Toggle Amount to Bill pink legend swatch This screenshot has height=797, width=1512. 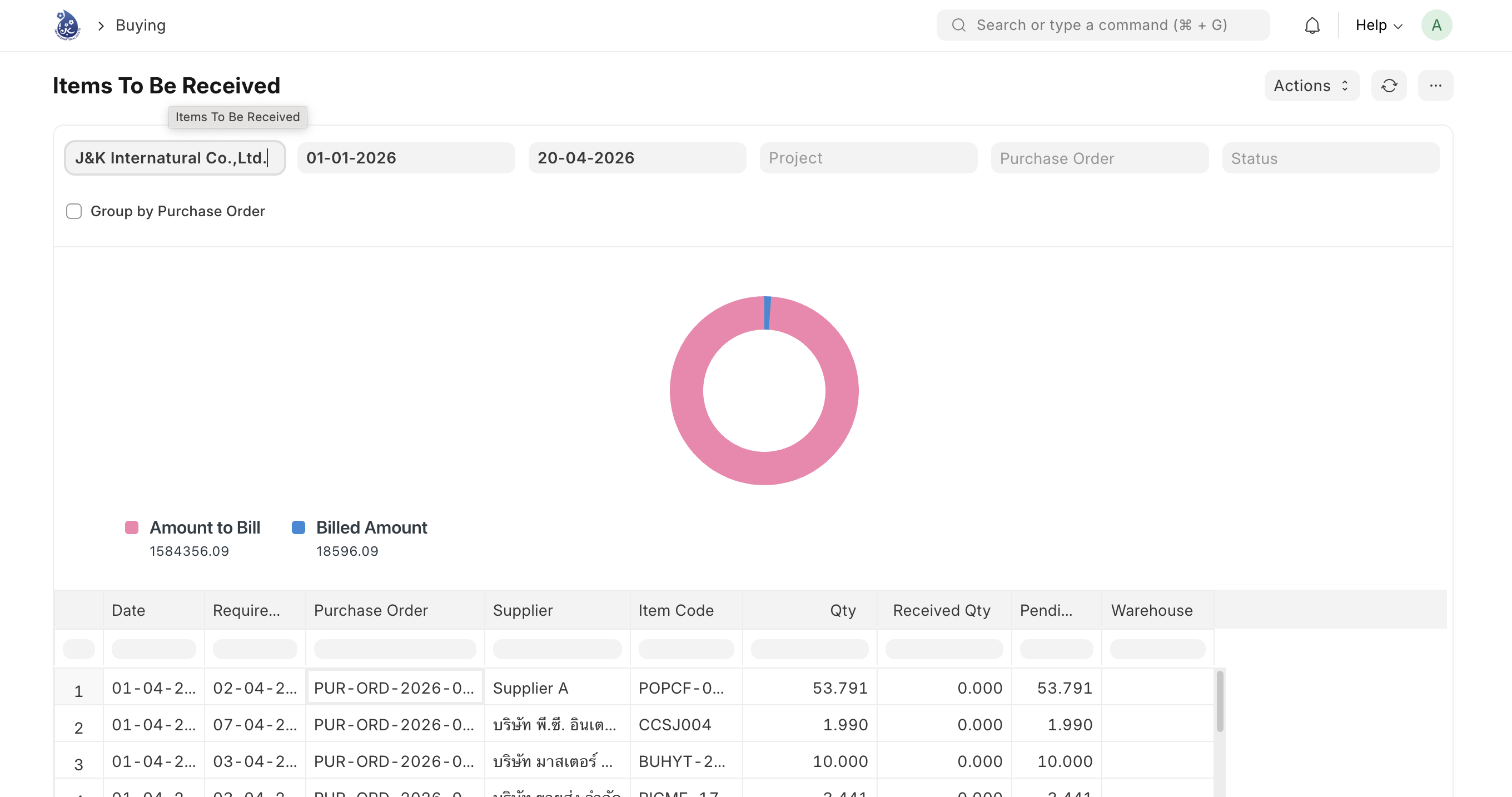[x=132, y=527]
